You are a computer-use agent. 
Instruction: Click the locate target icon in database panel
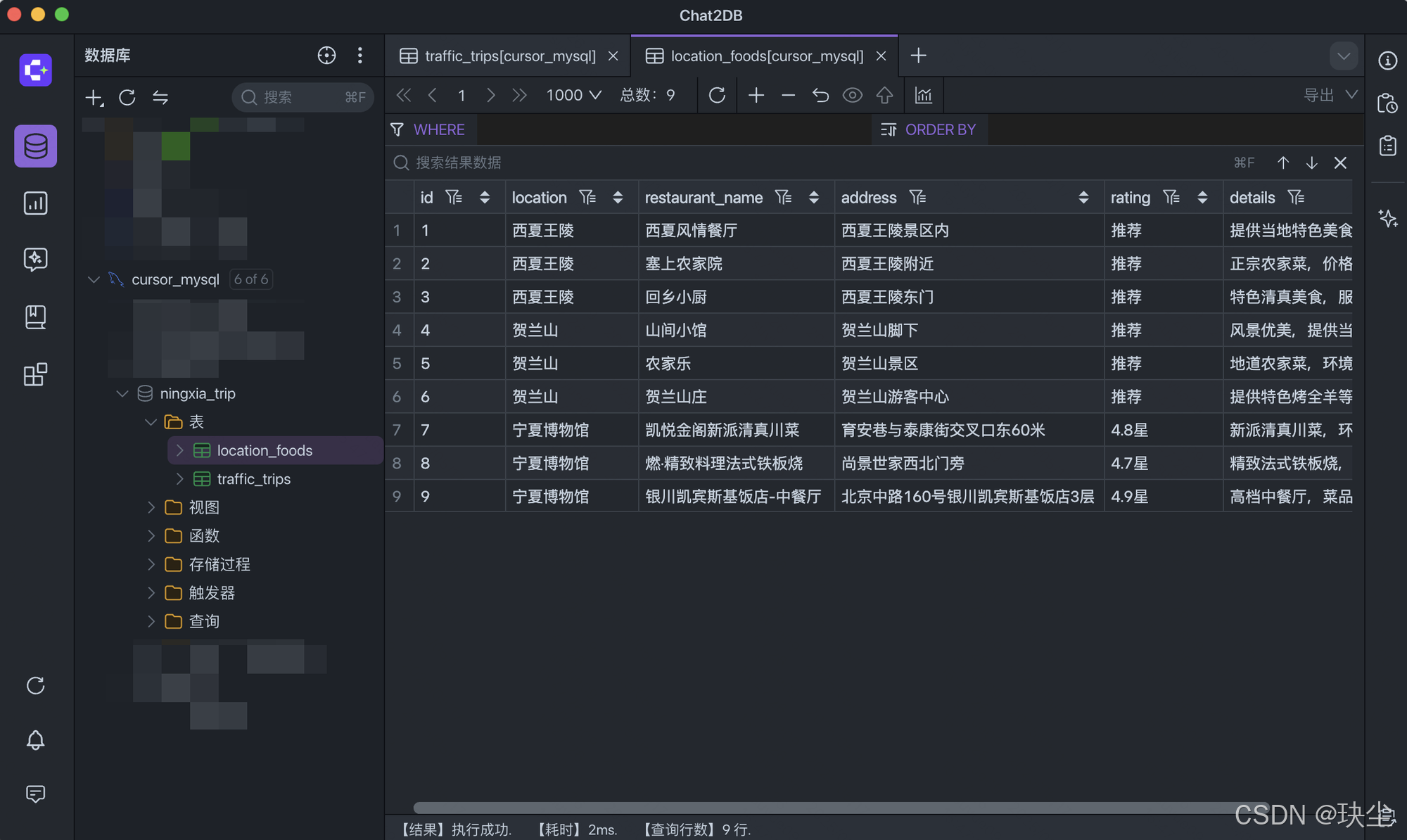coord(326,56)
